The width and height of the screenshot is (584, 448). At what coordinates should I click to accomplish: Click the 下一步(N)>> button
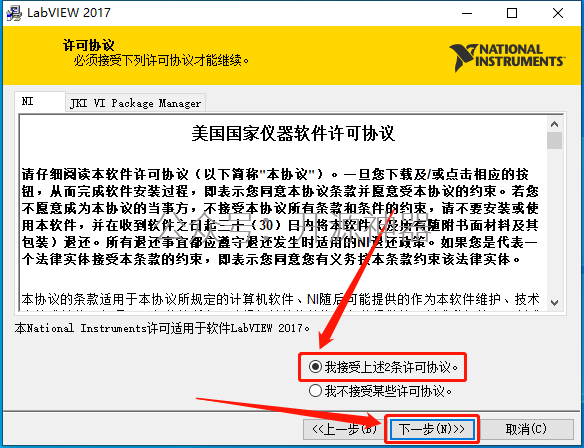point(432,429)
